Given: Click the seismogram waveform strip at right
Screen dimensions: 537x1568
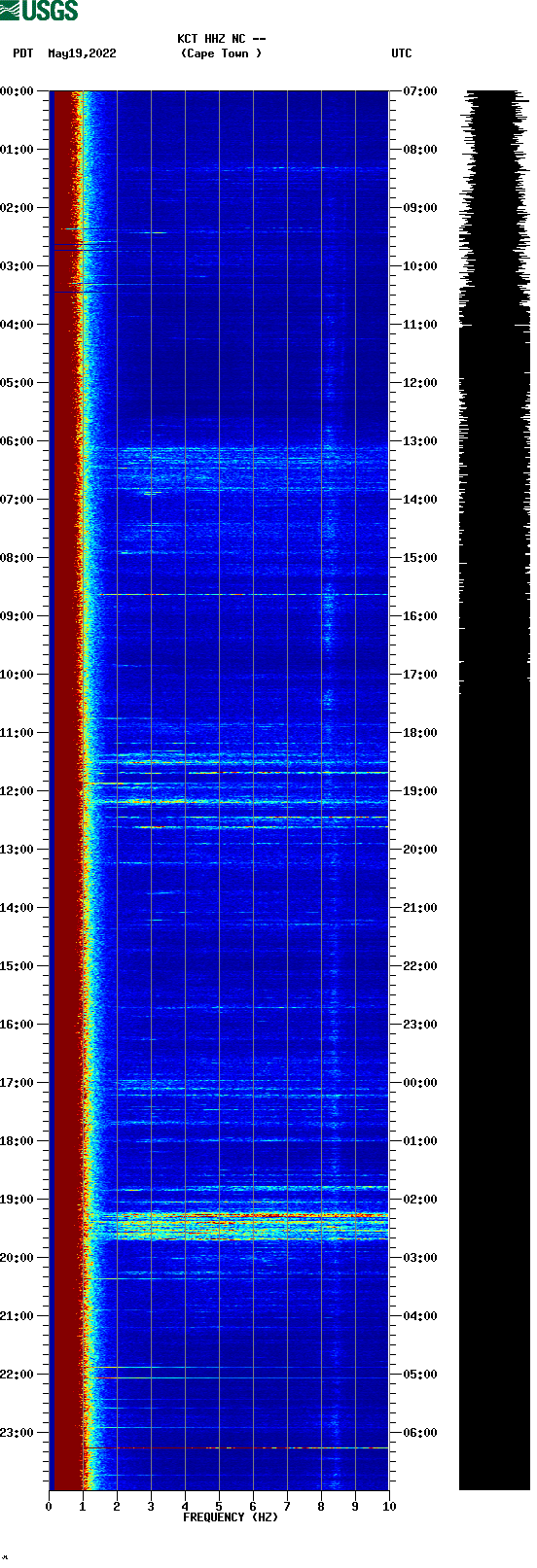Looking at the screenshot, I should [494, 790].
